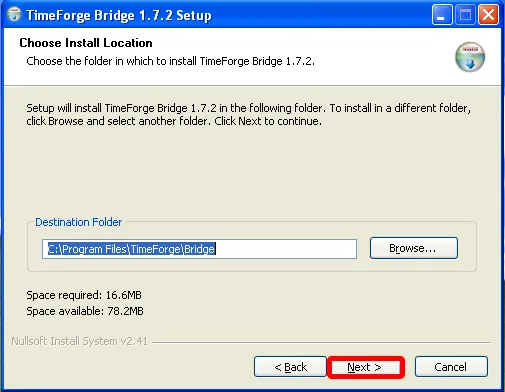Viewport: 505px width, 392px height.
Task: Click the 'TimeForge Bridge 1.7.2 Setup' title
Action: click(x=119, y=15)
